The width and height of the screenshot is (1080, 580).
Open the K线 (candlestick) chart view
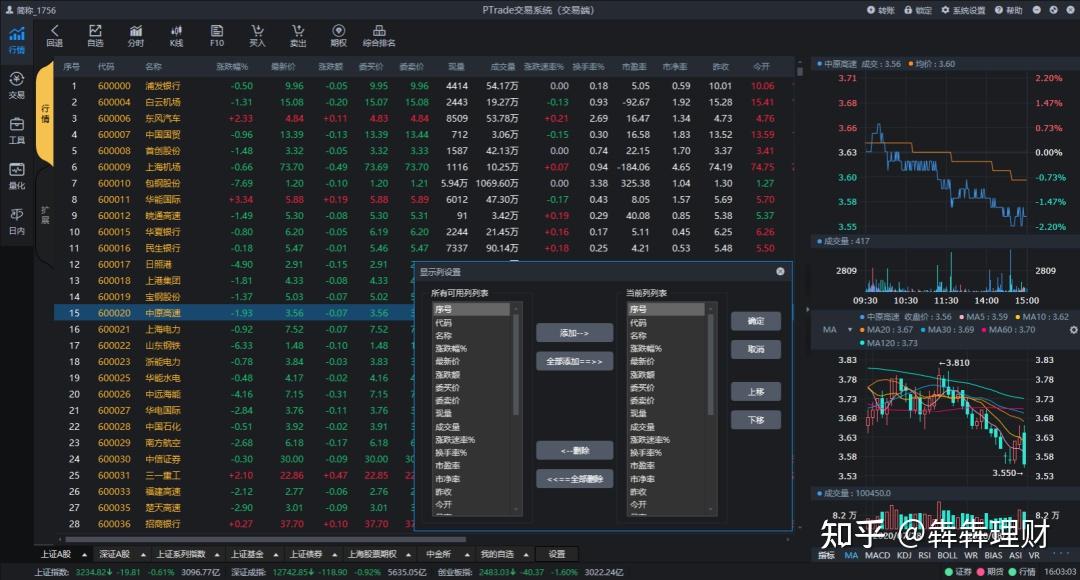(176, 35)
